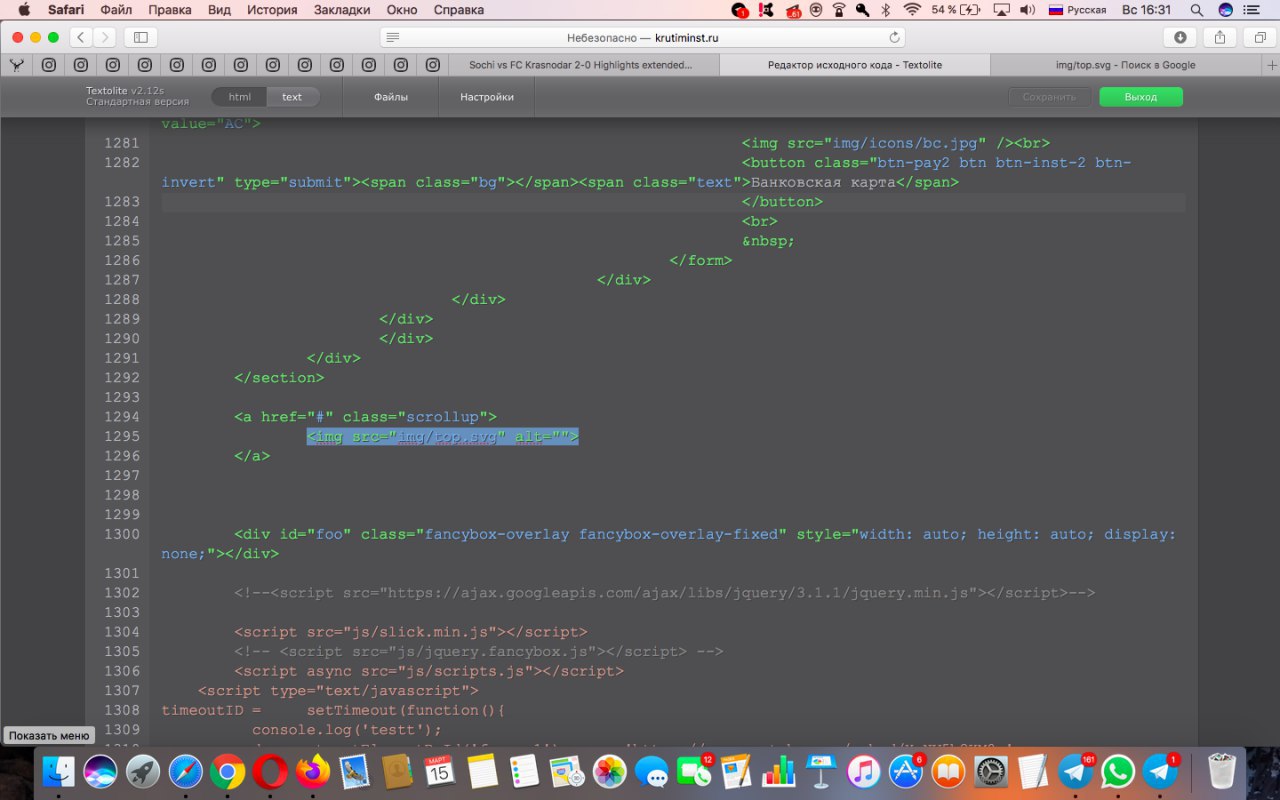This screenshot has height=800, width=1280.
Task: Open the Reader view icon in address bar
Action: [393, 37]
